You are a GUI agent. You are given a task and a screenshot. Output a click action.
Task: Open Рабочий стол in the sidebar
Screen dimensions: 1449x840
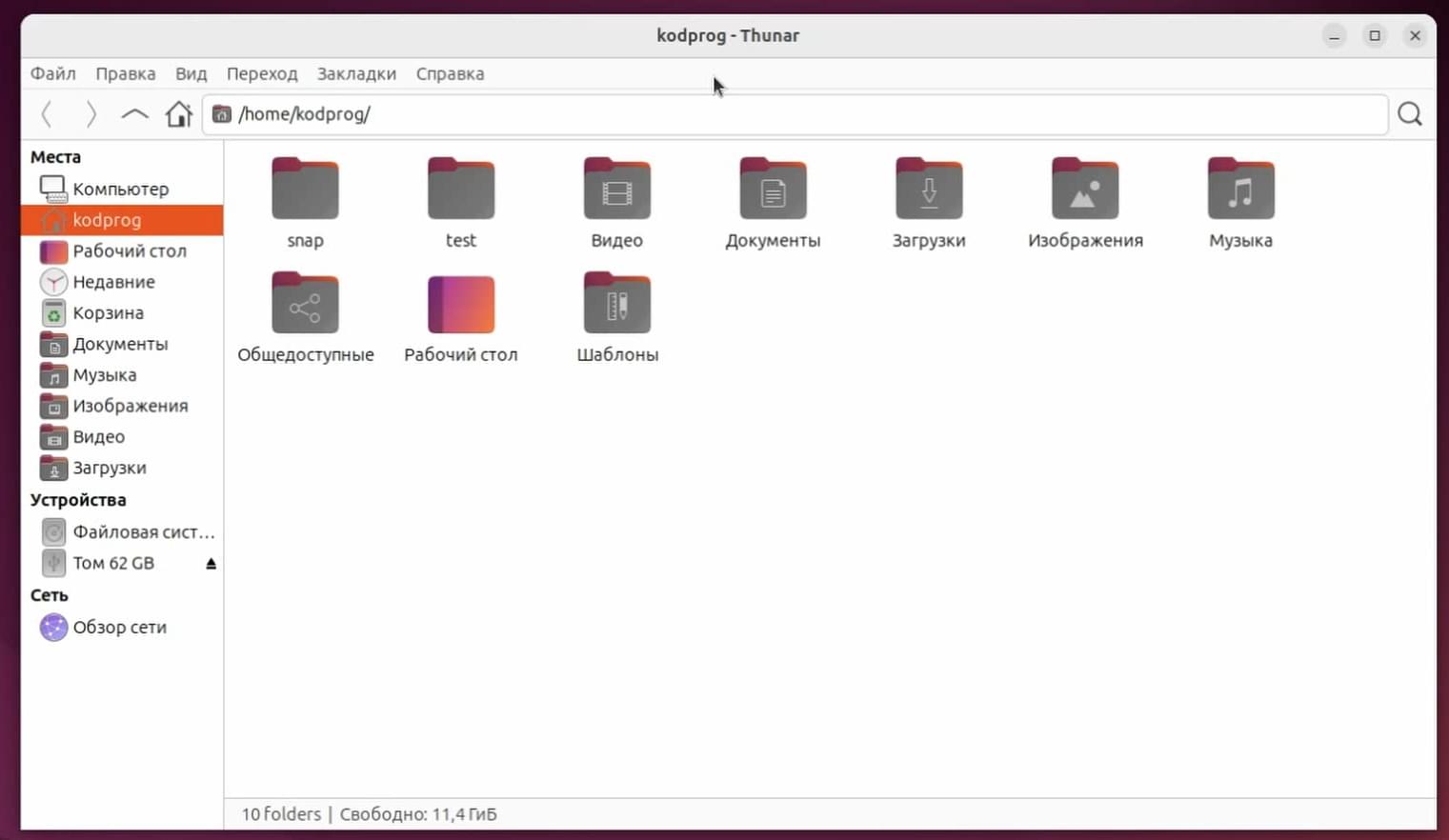point(122,251)
